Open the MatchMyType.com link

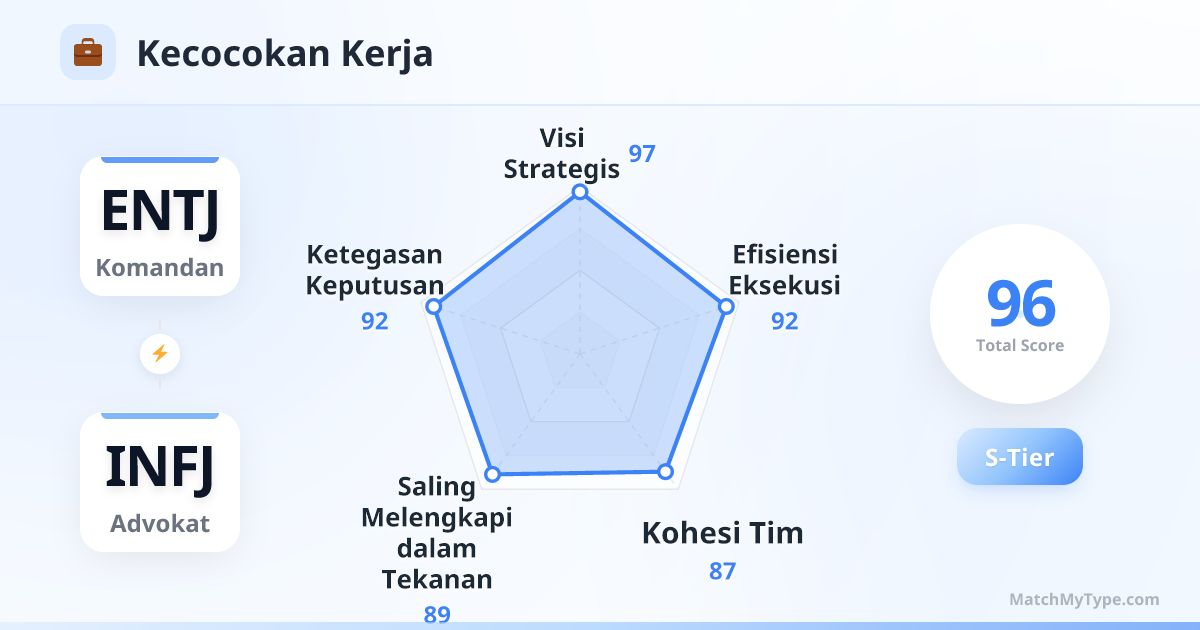coord(1084,600)
